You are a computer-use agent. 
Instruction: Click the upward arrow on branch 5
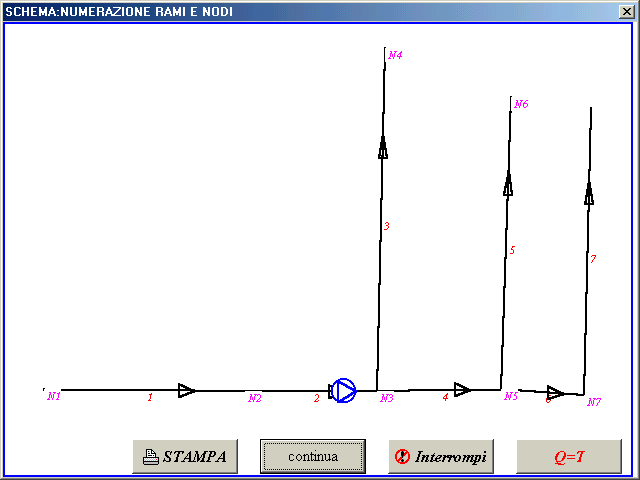coord(508,184)
